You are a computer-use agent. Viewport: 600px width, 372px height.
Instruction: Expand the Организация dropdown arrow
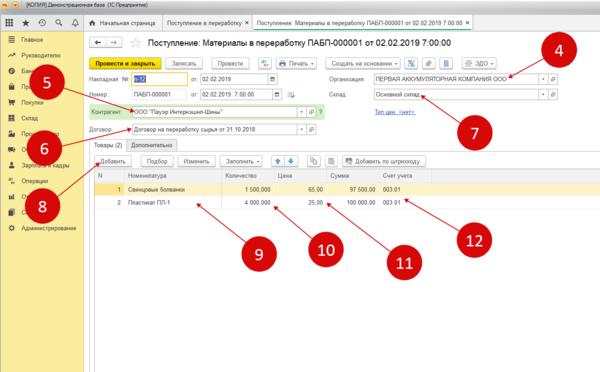pos(543,79)
